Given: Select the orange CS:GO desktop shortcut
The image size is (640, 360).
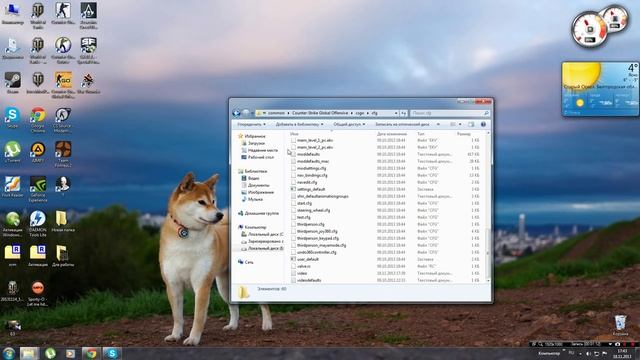Looking at the screenshot, I should pos(63,84).
